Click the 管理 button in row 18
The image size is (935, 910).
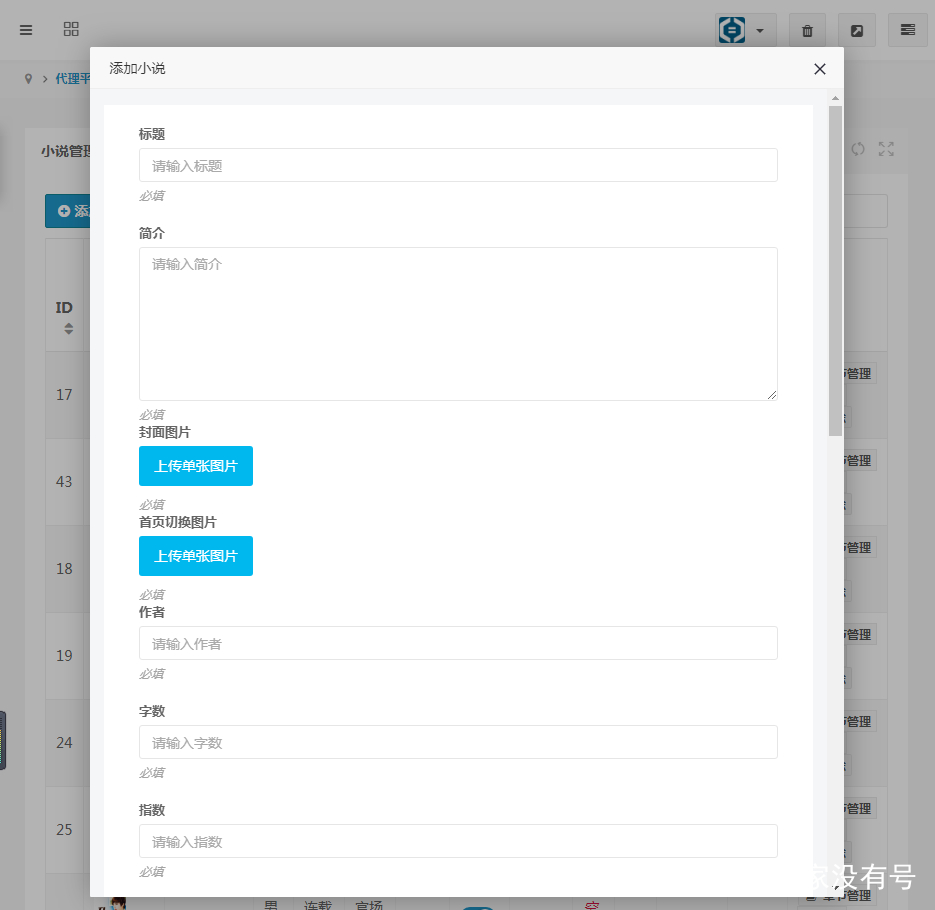859,547
